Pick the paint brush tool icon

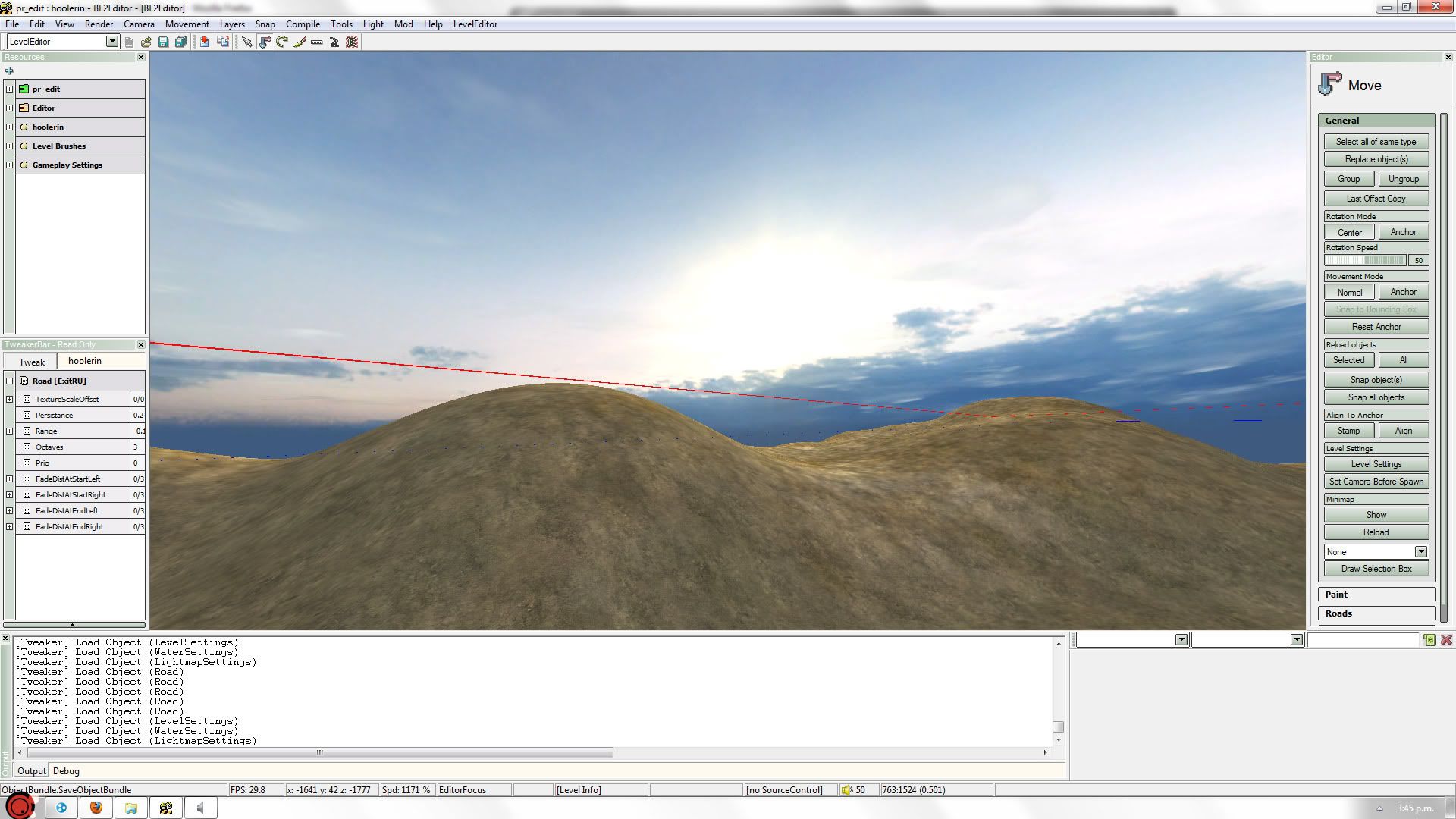300,42
